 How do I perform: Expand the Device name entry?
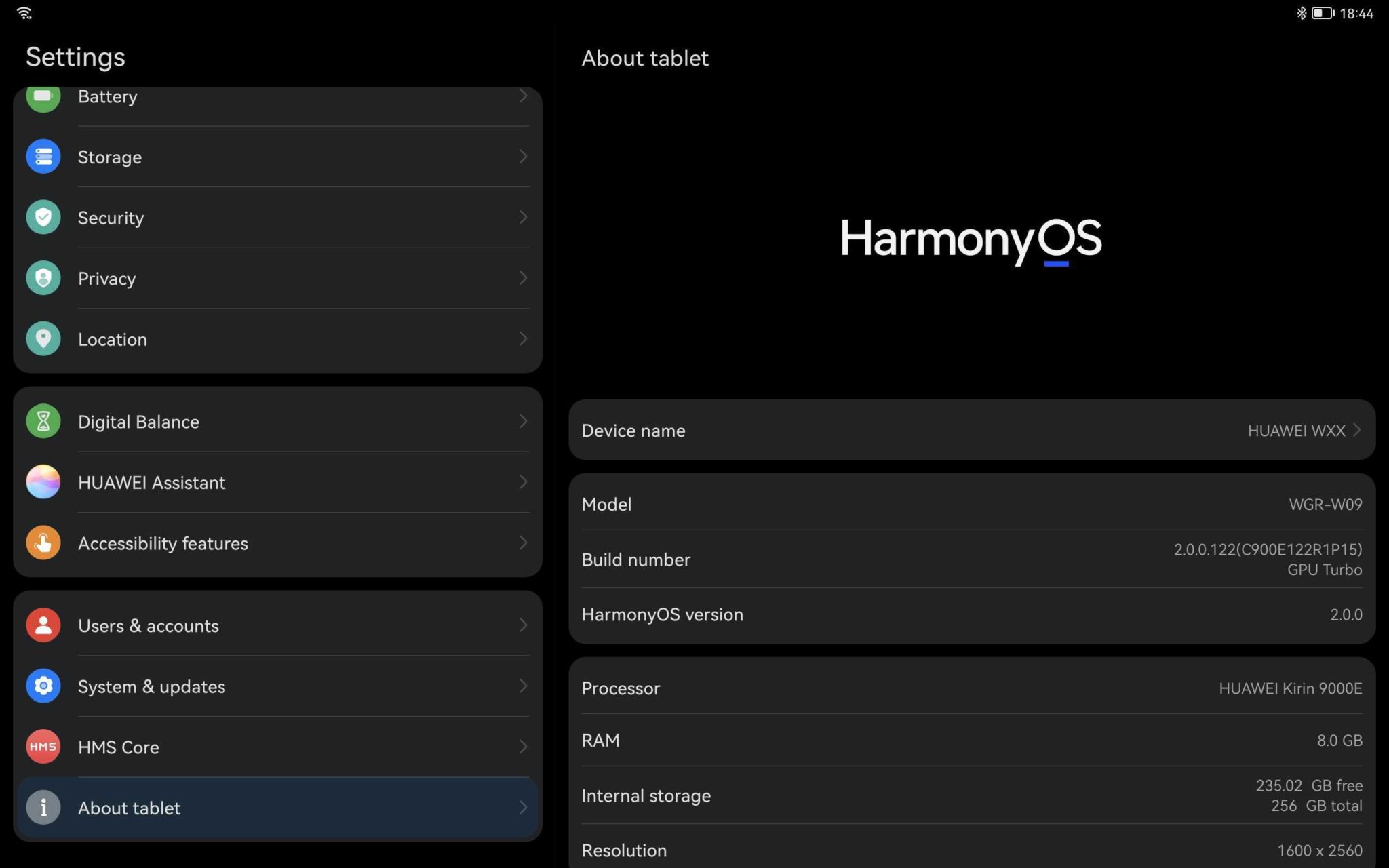tap(970, 430)
